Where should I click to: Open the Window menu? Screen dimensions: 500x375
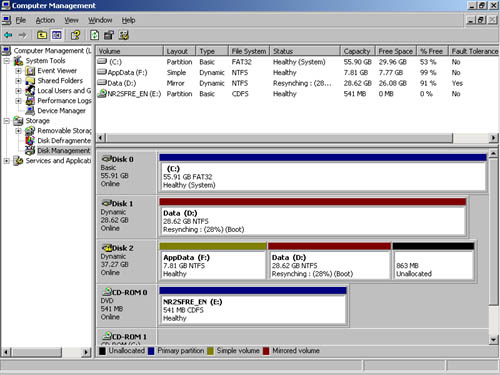coord(100,20)
